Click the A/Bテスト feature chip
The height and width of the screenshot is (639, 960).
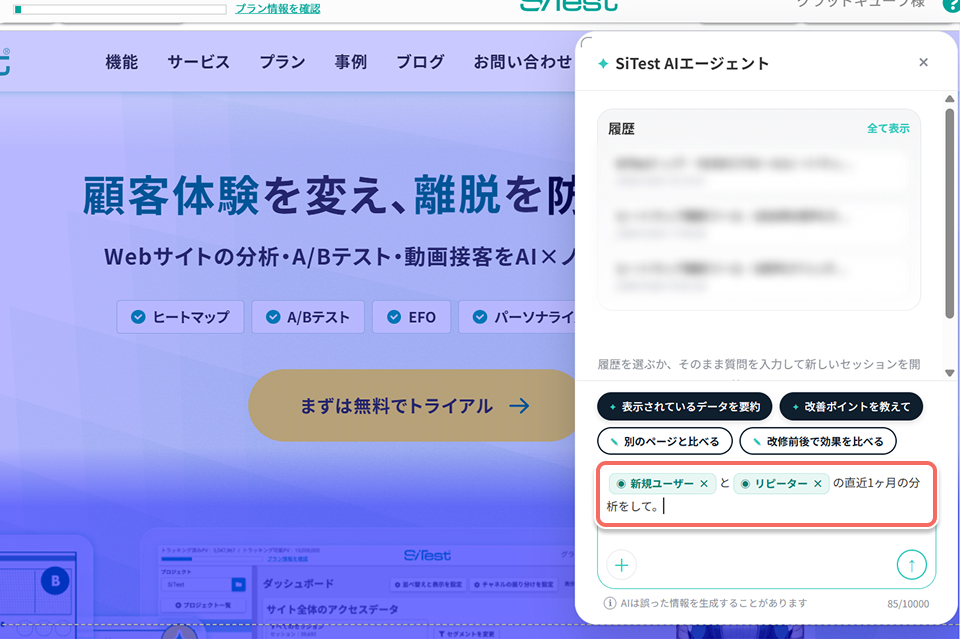pos(308,316)
